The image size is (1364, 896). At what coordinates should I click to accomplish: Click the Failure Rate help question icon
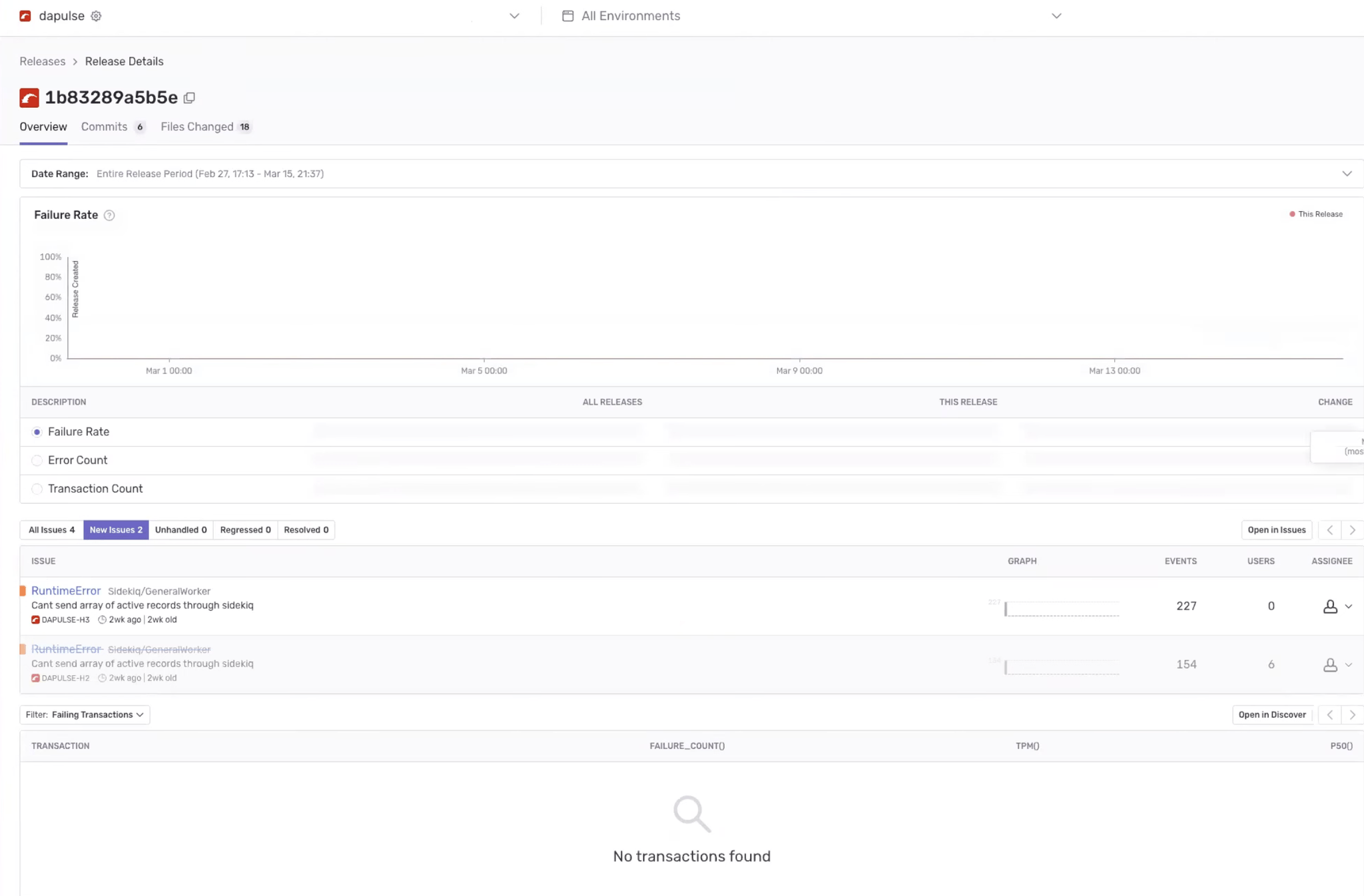(x=109, y=215)
